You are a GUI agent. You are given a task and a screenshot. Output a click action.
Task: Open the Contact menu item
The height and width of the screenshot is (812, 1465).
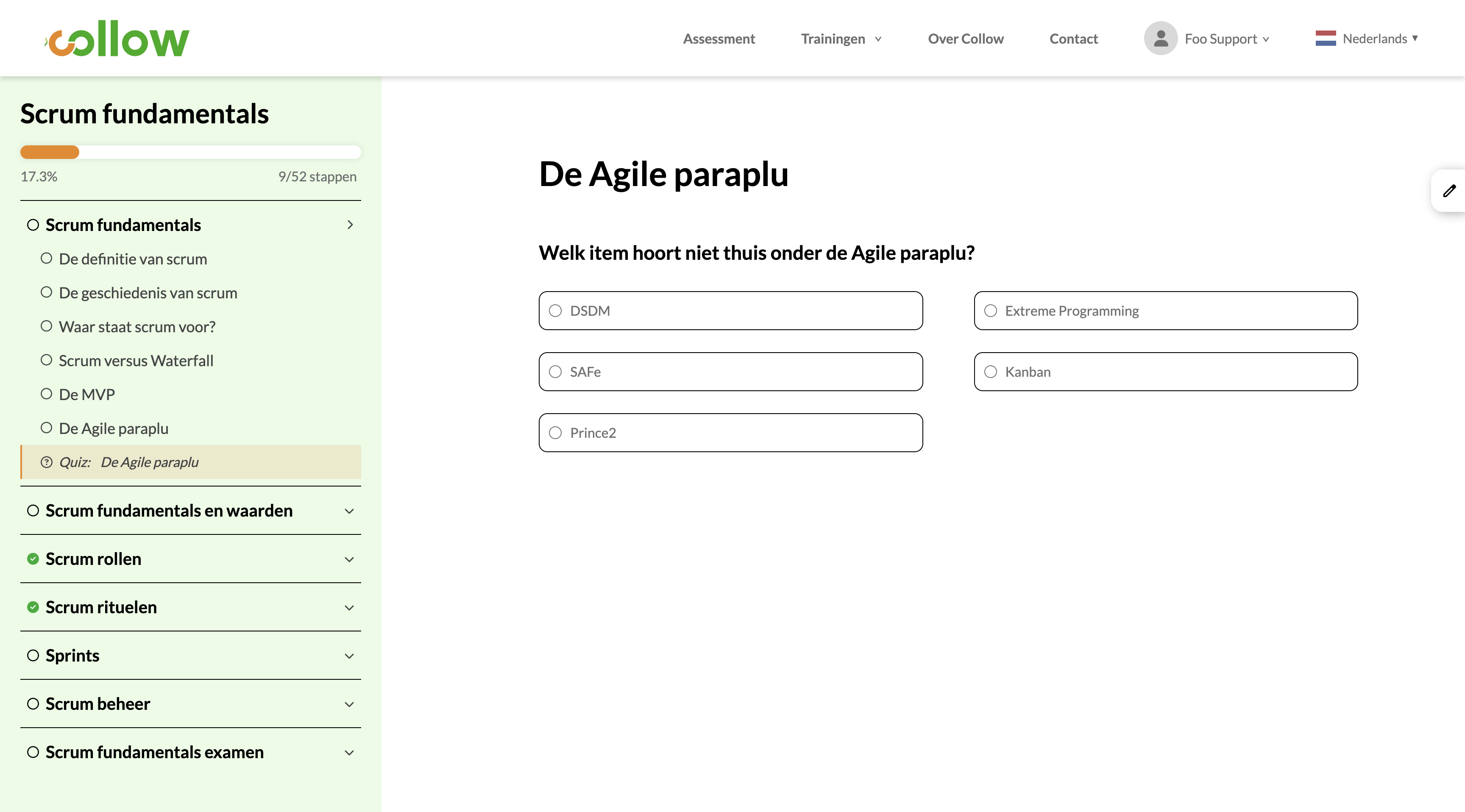(1073, 39)
